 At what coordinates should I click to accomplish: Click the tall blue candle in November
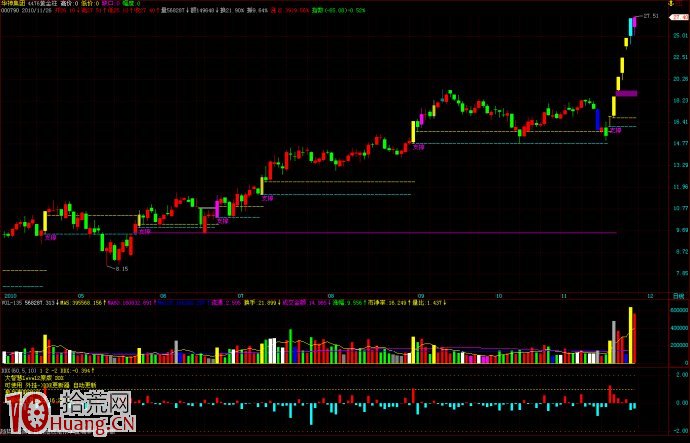click(598, 120)
